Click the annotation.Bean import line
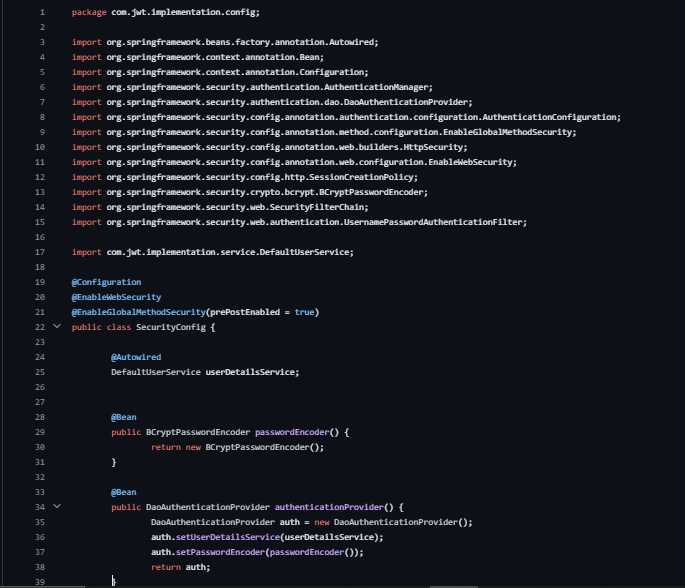 pos(198,57)
